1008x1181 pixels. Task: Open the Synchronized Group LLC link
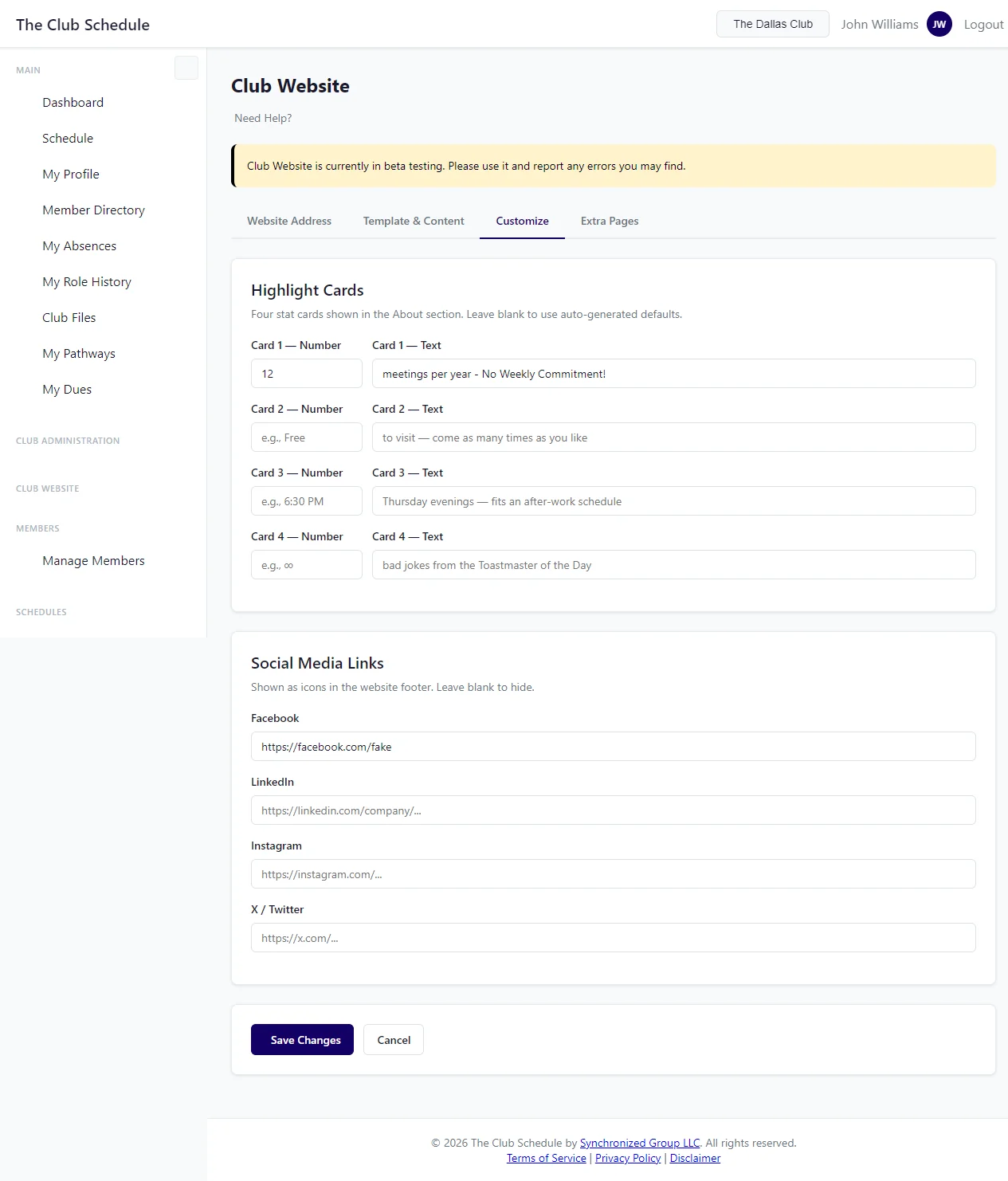[x=639, y=1143]
